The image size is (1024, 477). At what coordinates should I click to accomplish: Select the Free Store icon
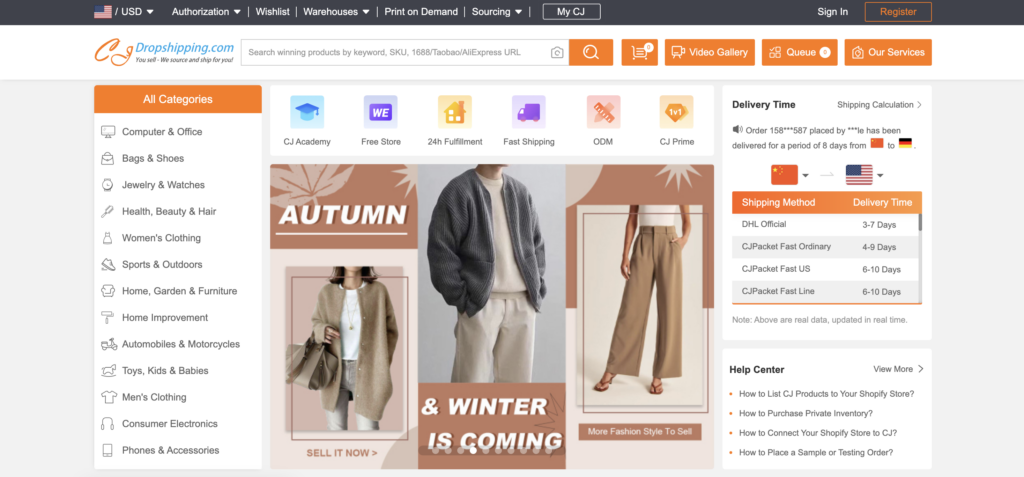(380, 112)
